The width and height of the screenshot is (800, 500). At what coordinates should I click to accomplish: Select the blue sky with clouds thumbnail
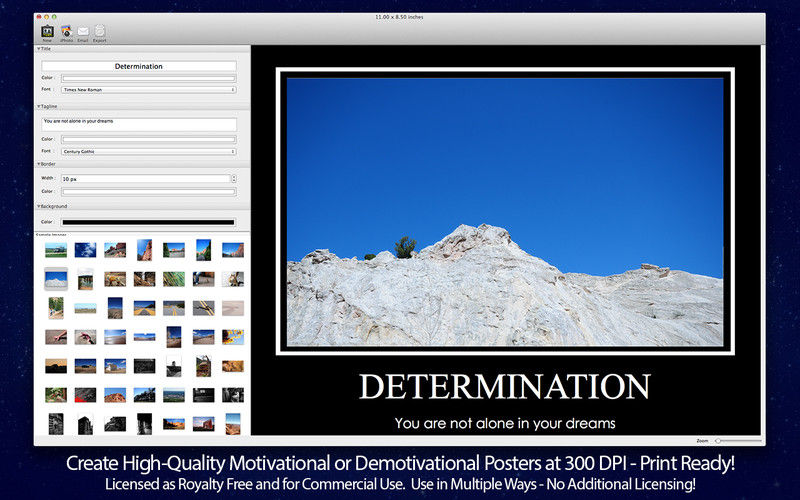coord(85,250)
